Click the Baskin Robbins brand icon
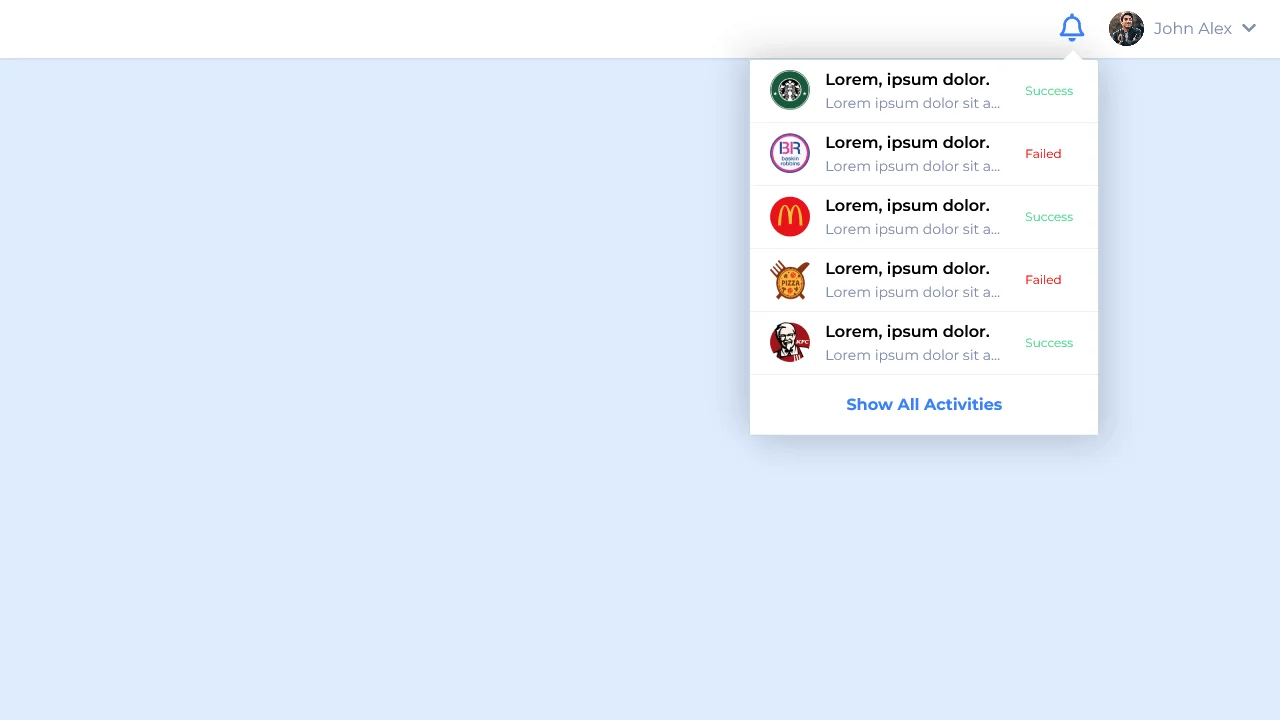Viewport: 1280px width, 720px height. 789,153
